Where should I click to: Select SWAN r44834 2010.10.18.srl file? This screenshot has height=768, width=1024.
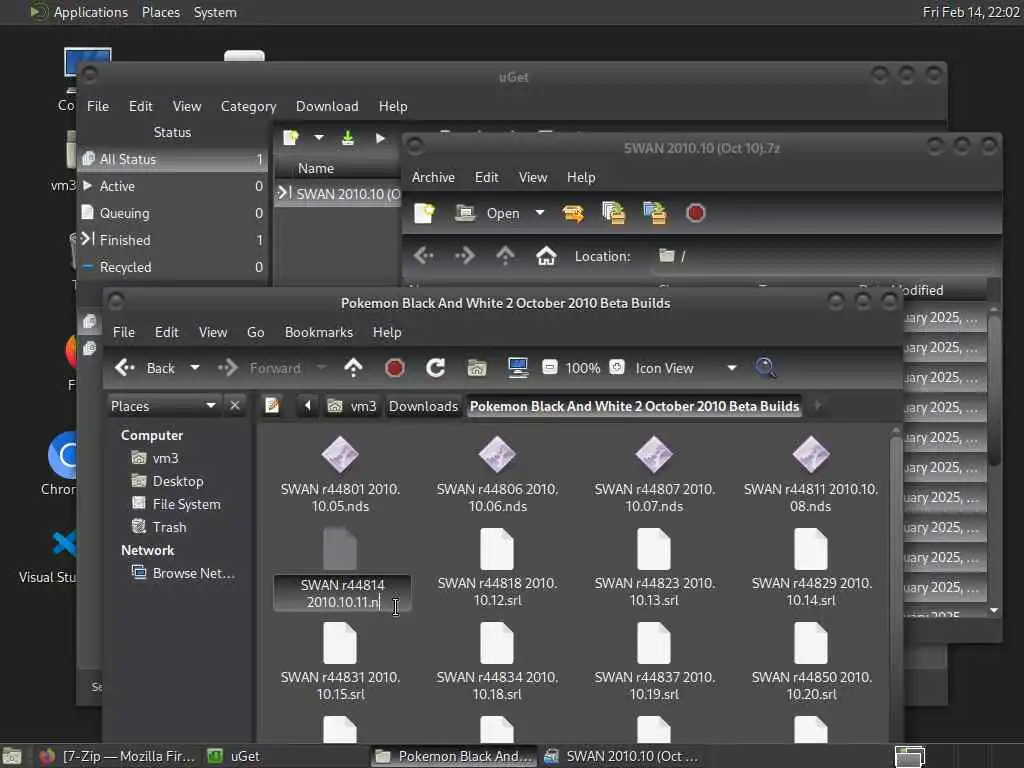497,662
